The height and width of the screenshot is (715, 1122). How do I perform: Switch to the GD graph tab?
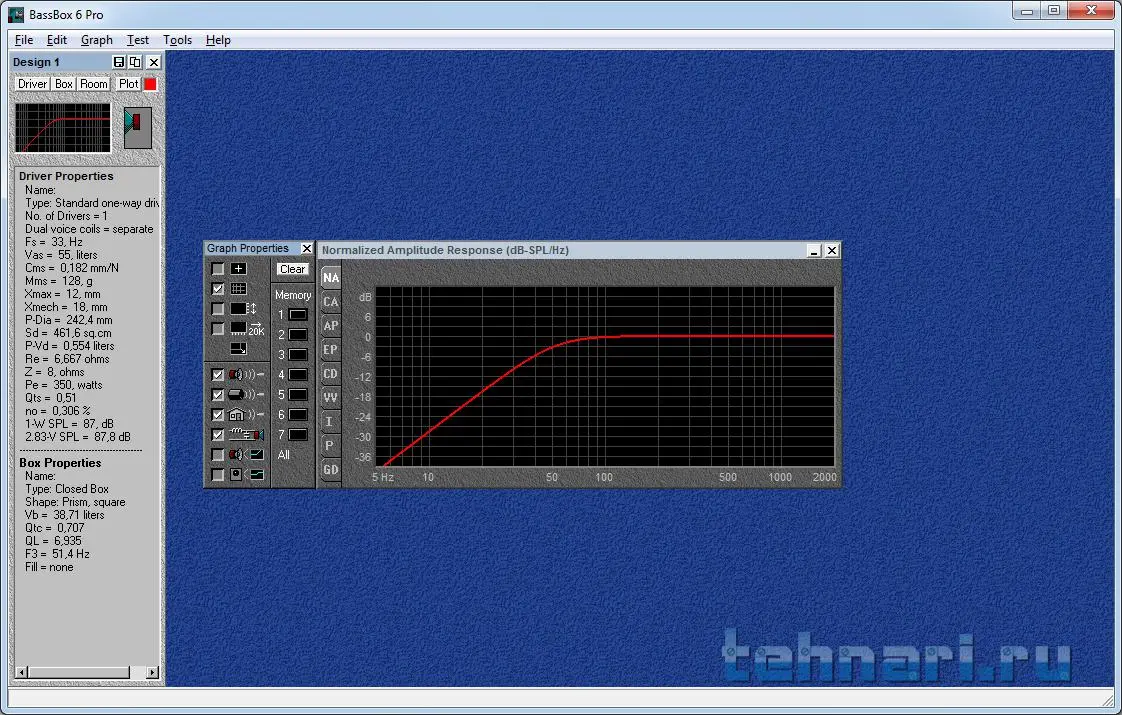tap(331, 470)
